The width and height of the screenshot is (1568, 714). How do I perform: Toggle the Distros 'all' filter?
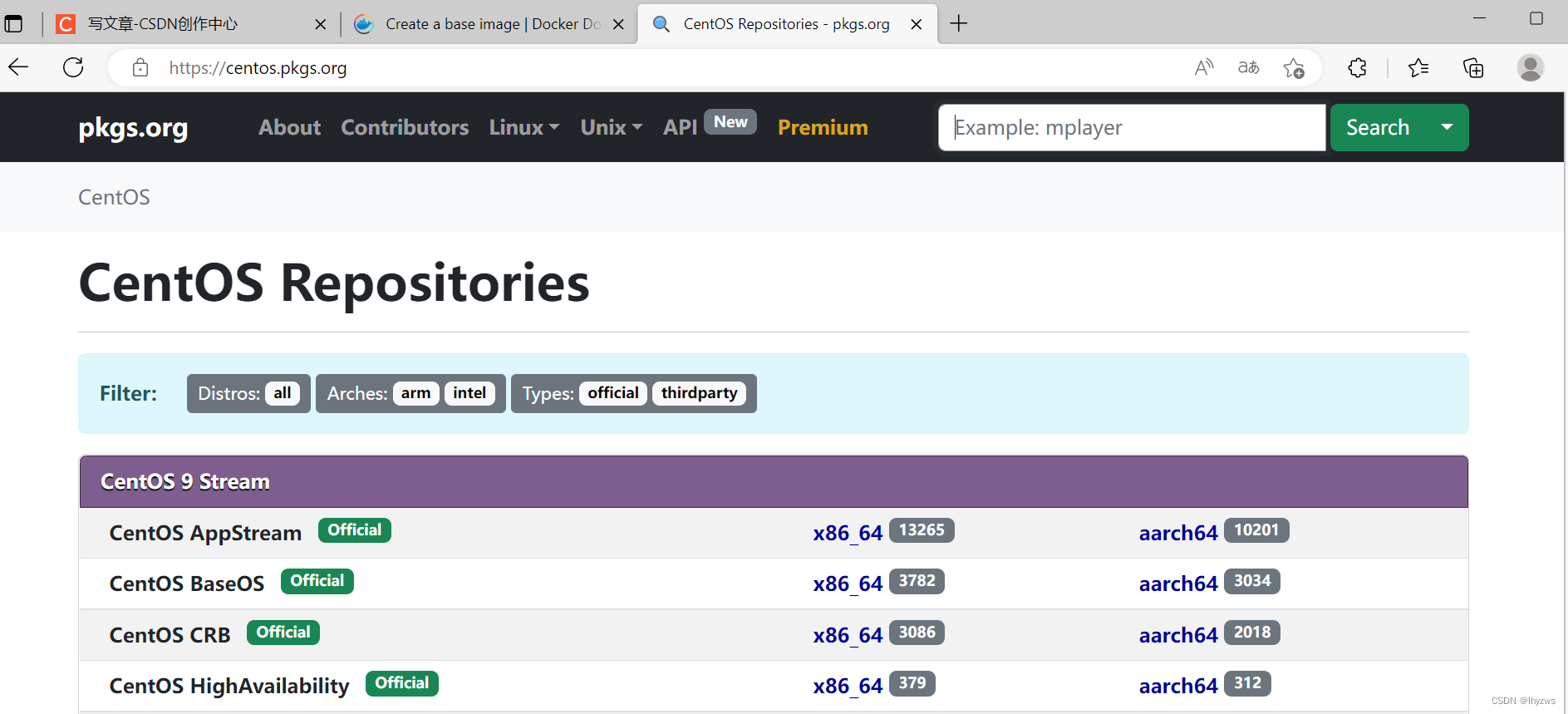coord(283,393)
